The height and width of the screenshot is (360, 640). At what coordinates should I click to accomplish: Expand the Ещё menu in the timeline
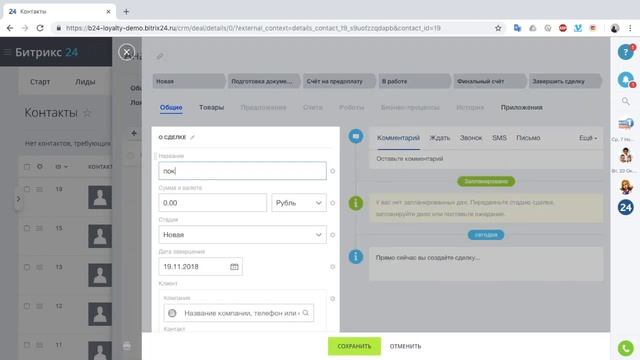click(588, 138)
